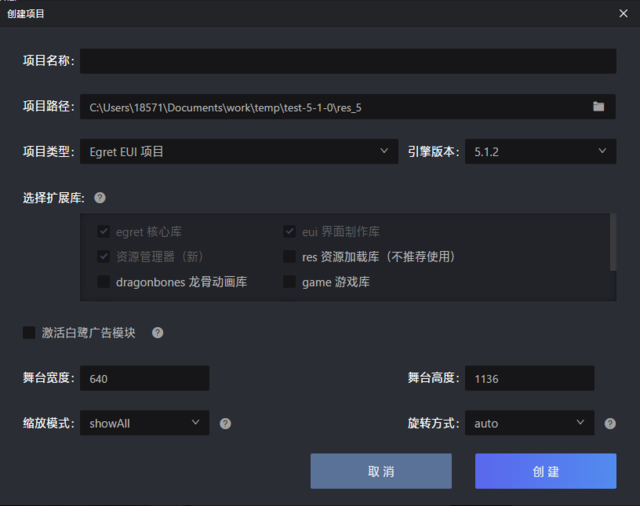
Task: Open the 项目类型 dropdown showing Egret EUI 项目
Action: click(239, 151)
